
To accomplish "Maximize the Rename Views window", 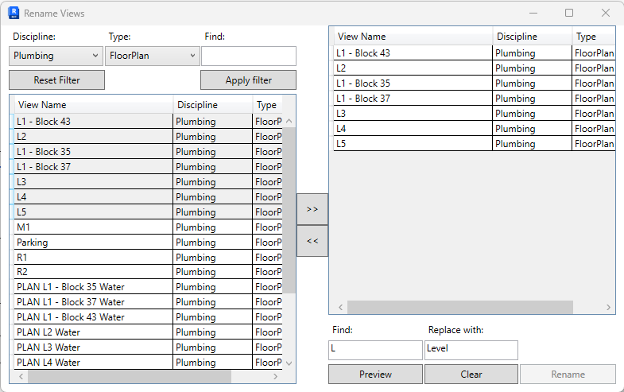I will click(x=569, y=13).
